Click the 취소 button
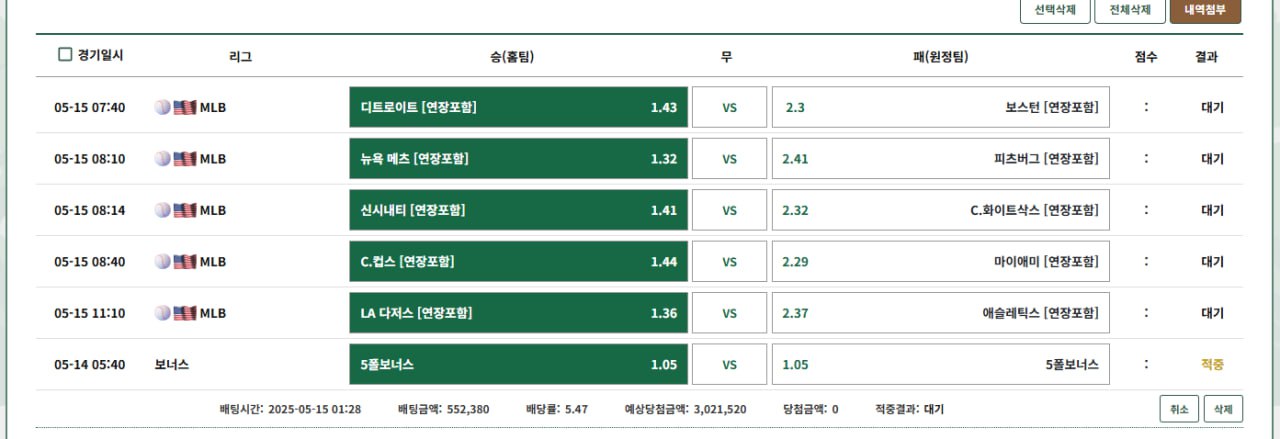 [1179, 409]
